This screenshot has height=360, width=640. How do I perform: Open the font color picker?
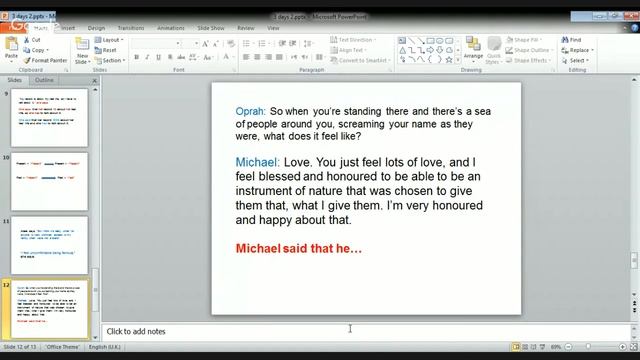pos(228,57)
